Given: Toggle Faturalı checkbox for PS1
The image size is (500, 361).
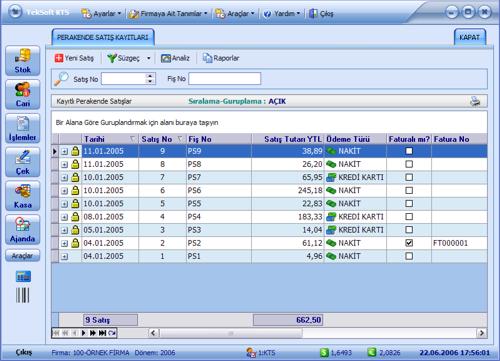Looking at the screenshot, I should coord(409,256).
